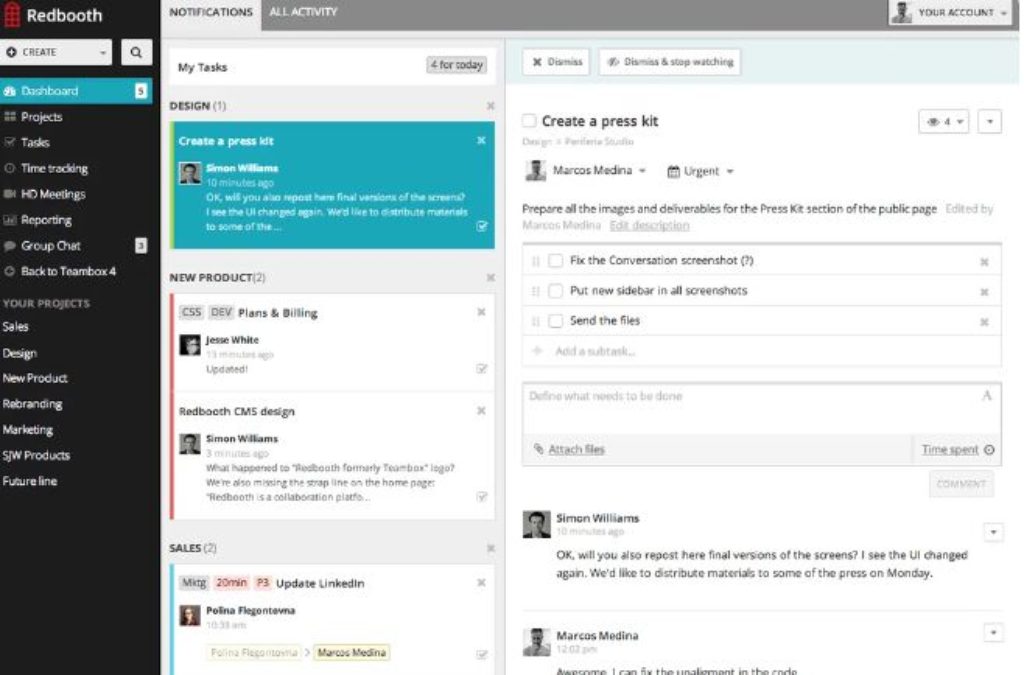1024x675 pixels.
Task: Click check icon on Update LinkedIn card
Action: click(x=482, y=653)
